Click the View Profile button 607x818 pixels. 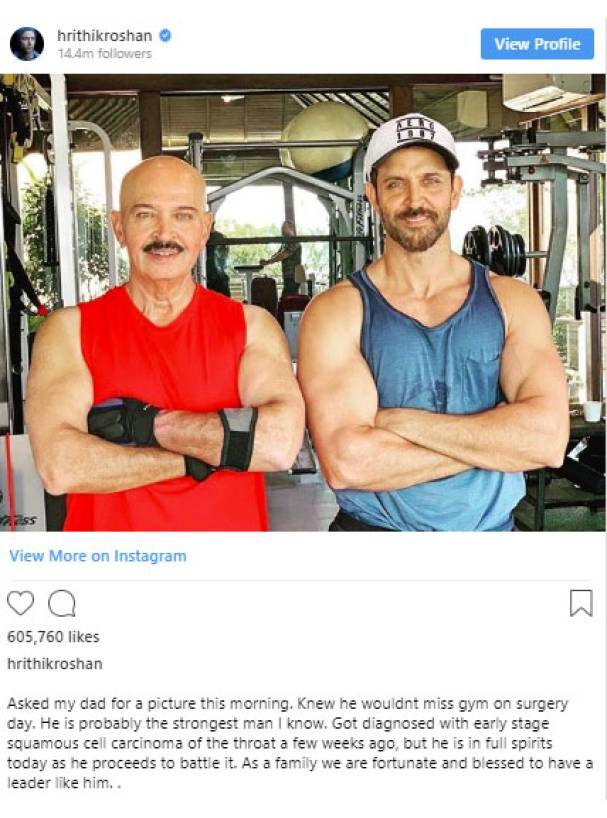coord(537,44)
